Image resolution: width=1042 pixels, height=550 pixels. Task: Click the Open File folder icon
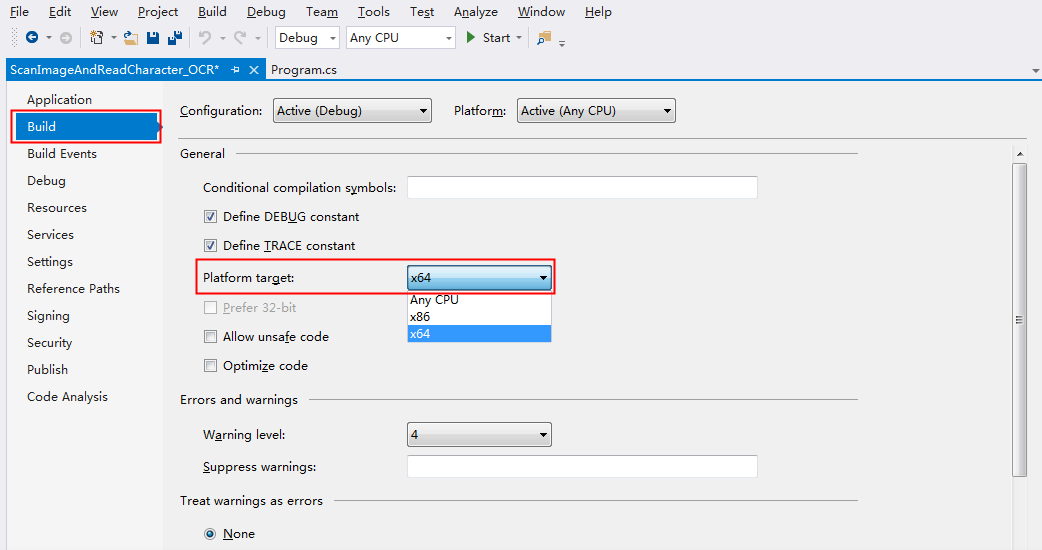(x=131, y=38)
